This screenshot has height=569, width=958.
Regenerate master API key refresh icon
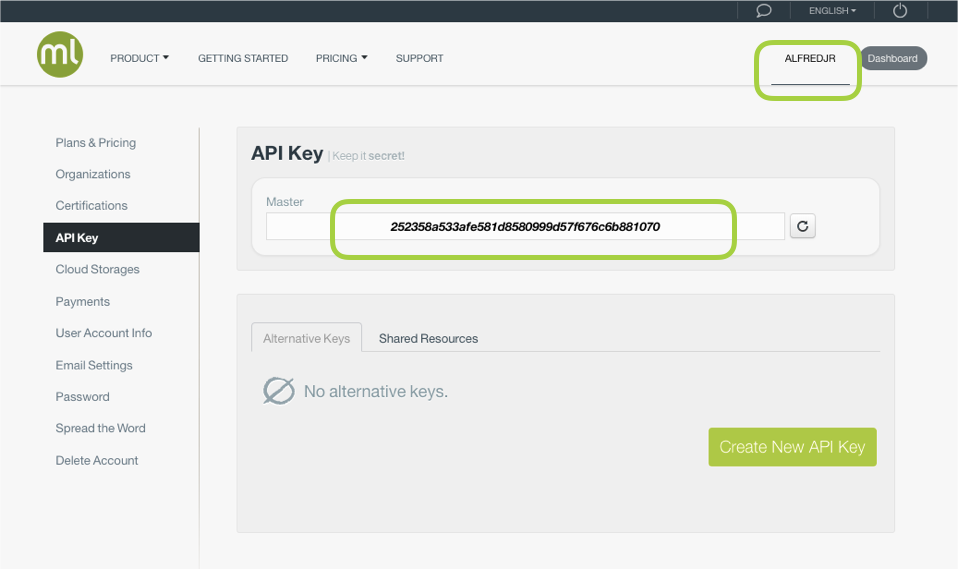click(803, 226)
